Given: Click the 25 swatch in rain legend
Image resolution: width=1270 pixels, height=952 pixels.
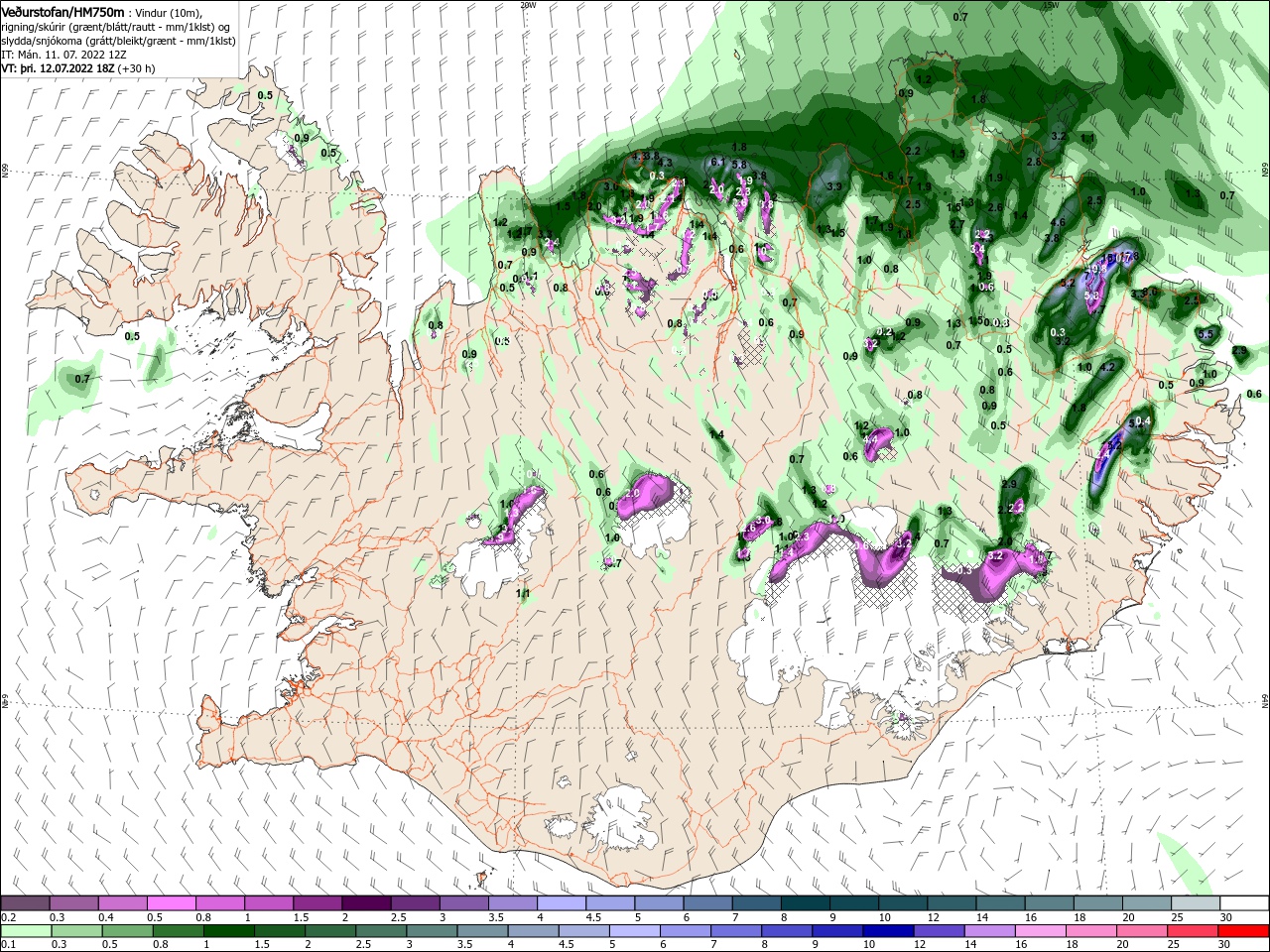Looking at the screenshot, I should (x=1194, y=931).
